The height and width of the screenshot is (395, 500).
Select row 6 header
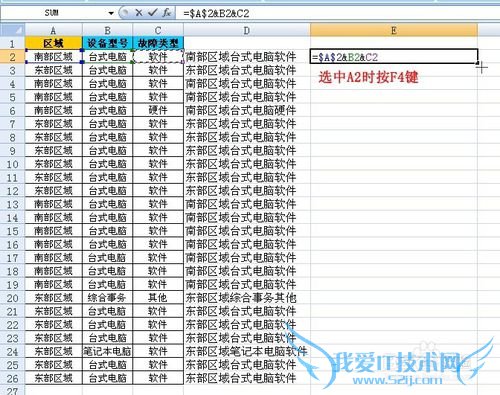click(x=12, y=110)
